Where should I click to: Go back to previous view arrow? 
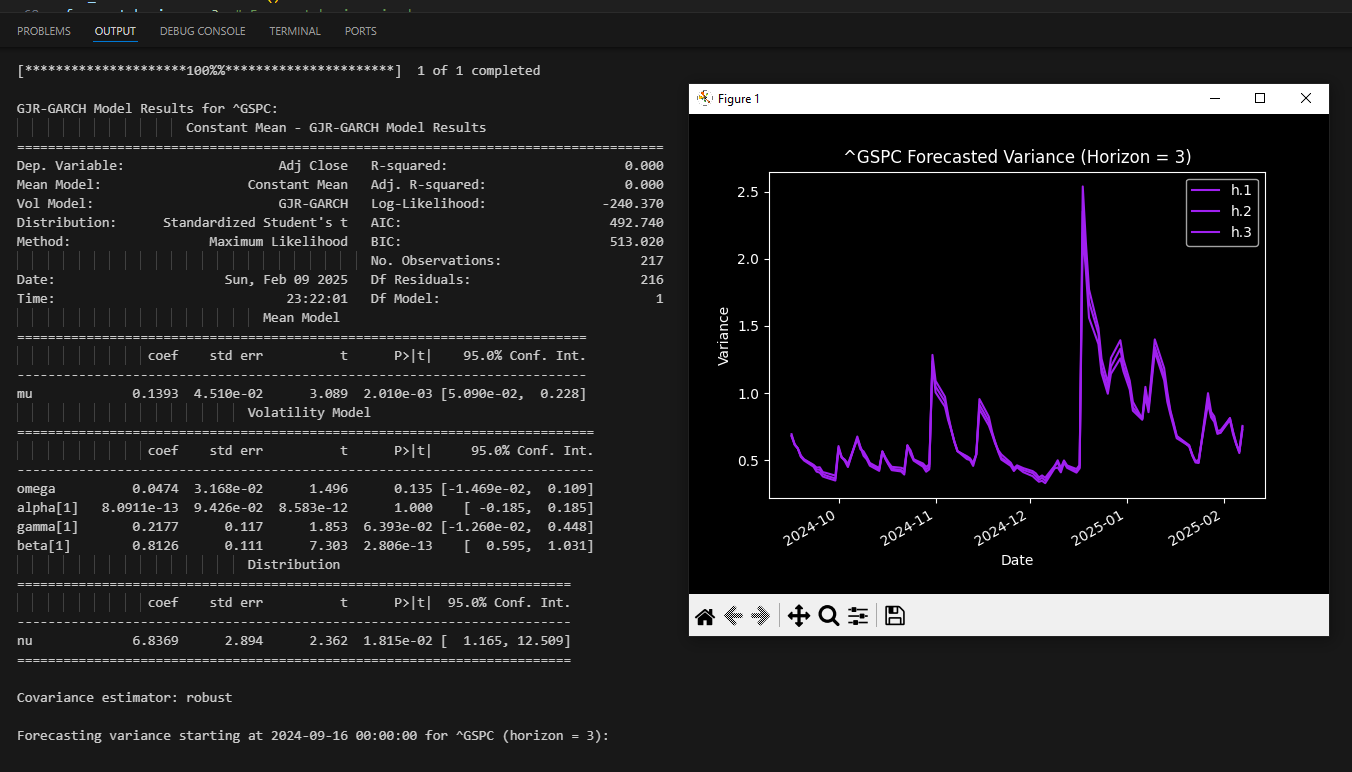(733, 616)
